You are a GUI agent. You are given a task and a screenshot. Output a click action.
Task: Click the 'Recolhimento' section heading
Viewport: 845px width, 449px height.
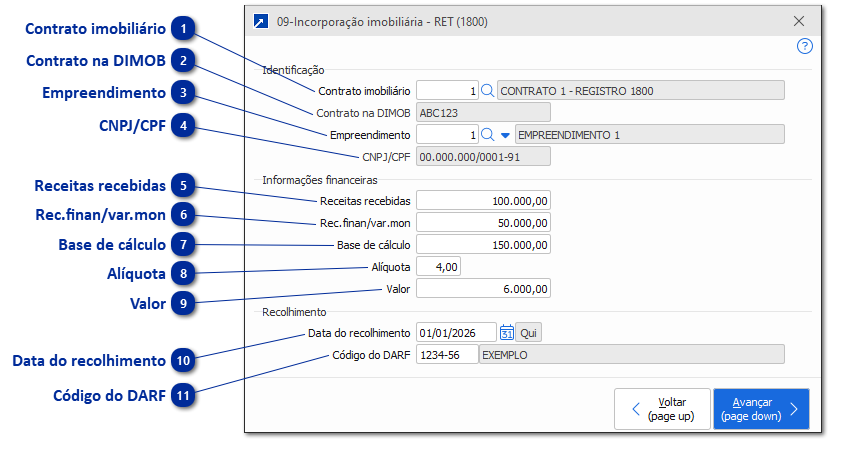294,312
